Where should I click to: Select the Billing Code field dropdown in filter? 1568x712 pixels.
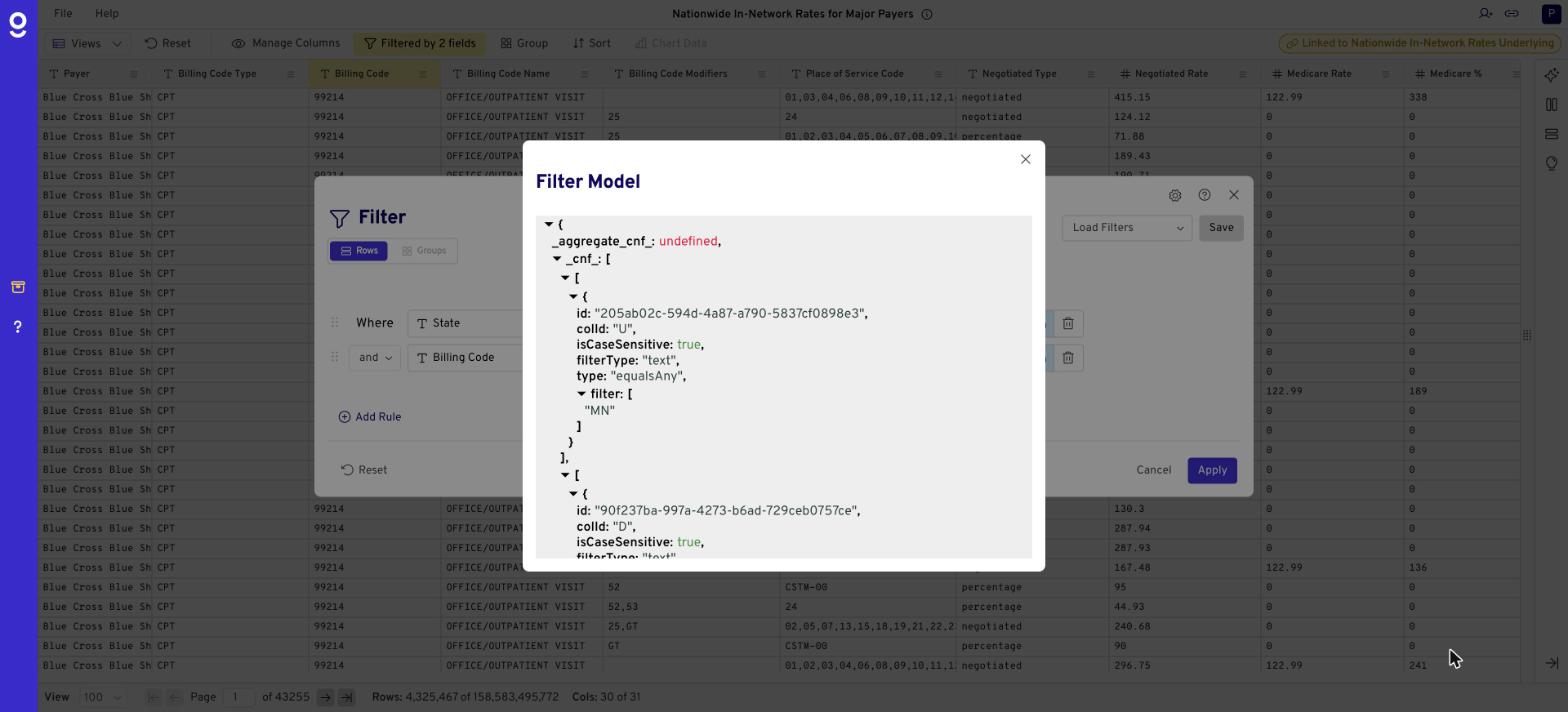(x=466, y=358)
